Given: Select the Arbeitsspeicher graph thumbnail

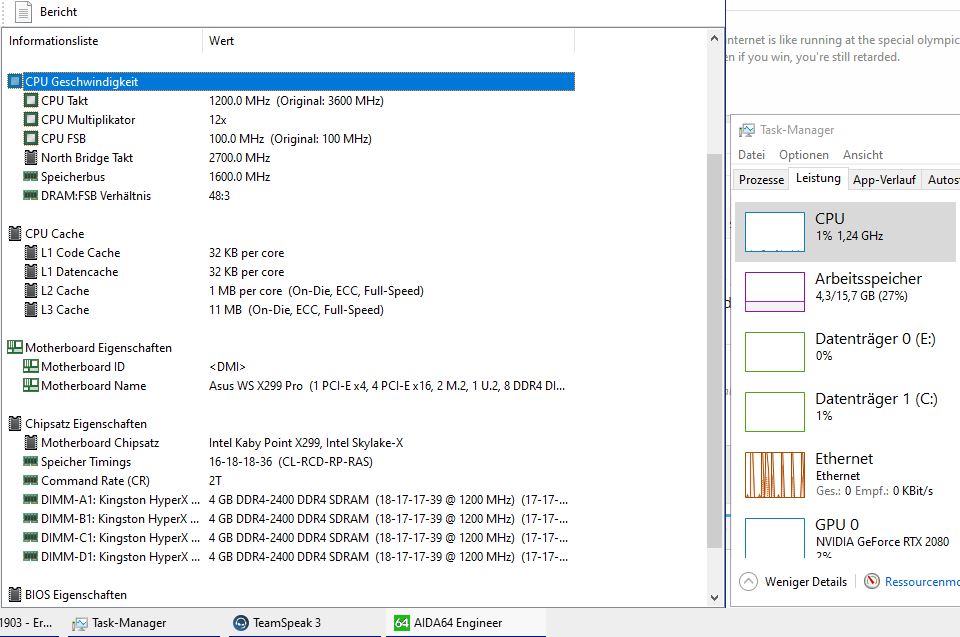Looking at the screenshot, I should click(x=774, y=292).
